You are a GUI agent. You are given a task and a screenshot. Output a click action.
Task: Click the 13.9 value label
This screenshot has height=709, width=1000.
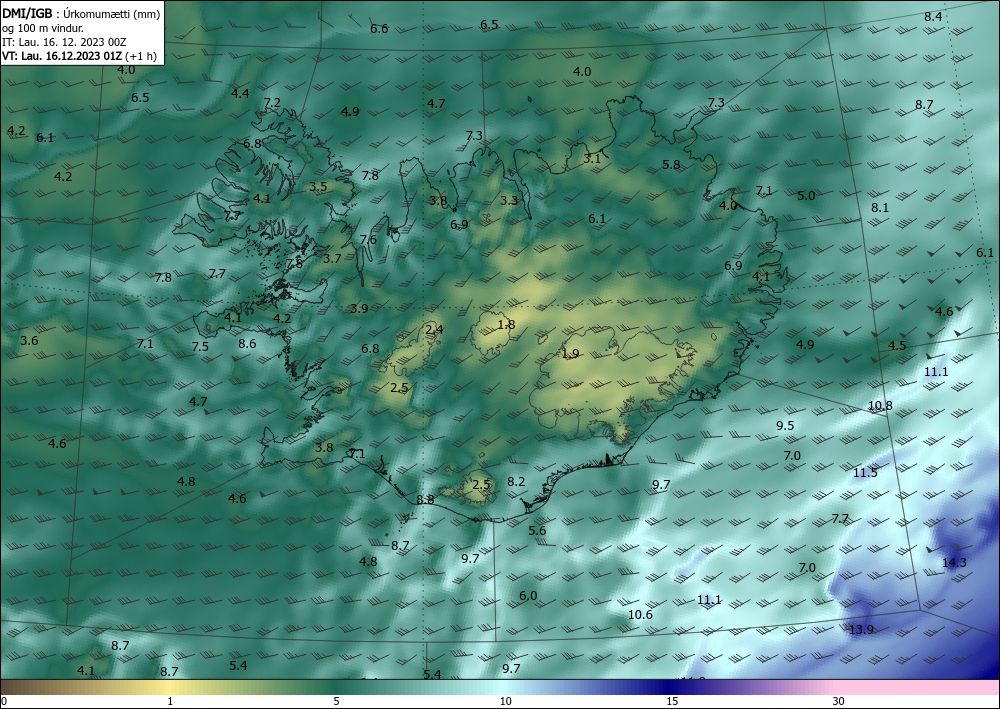tap(861, 630)
